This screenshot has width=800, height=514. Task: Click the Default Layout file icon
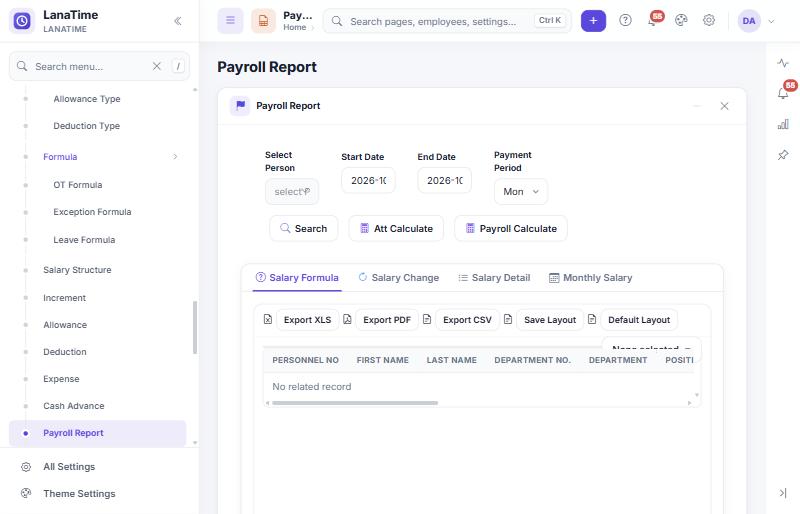coord(592,320)
